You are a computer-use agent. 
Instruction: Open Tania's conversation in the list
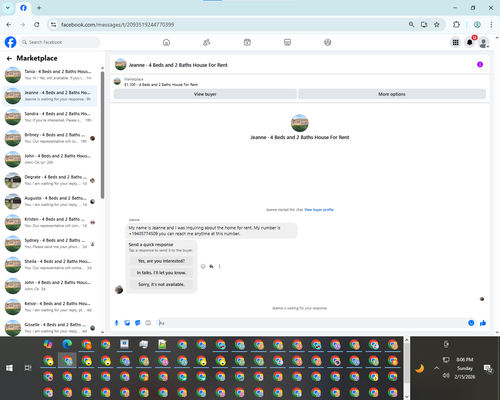(x=50, y=75)
